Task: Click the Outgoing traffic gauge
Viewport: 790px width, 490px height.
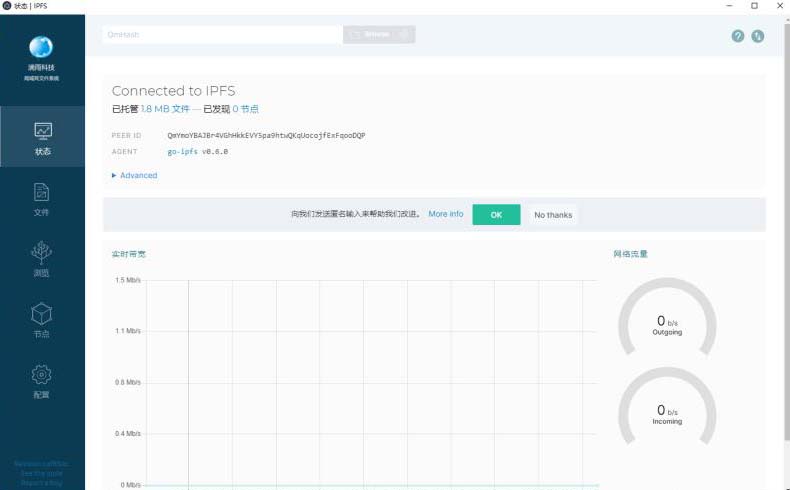Action: tap(667, 322)
